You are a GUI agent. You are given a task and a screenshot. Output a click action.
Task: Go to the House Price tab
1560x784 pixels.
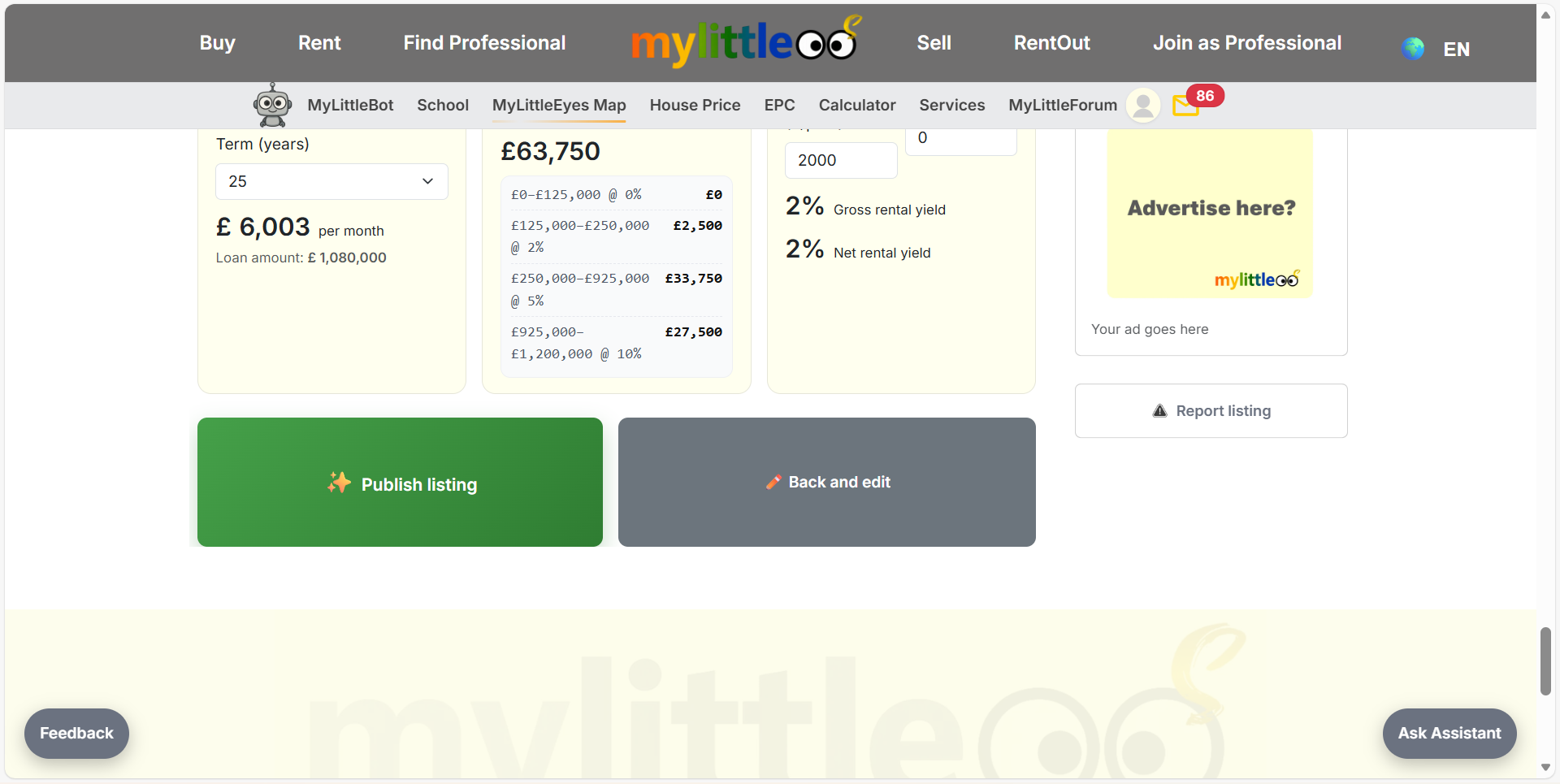tap(695, 105)
